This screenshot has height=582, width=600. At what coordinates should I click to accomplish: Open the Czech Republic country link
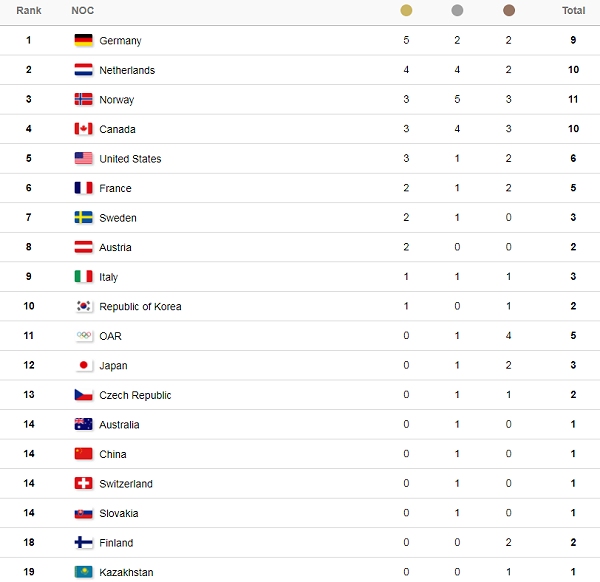(135, 395)
